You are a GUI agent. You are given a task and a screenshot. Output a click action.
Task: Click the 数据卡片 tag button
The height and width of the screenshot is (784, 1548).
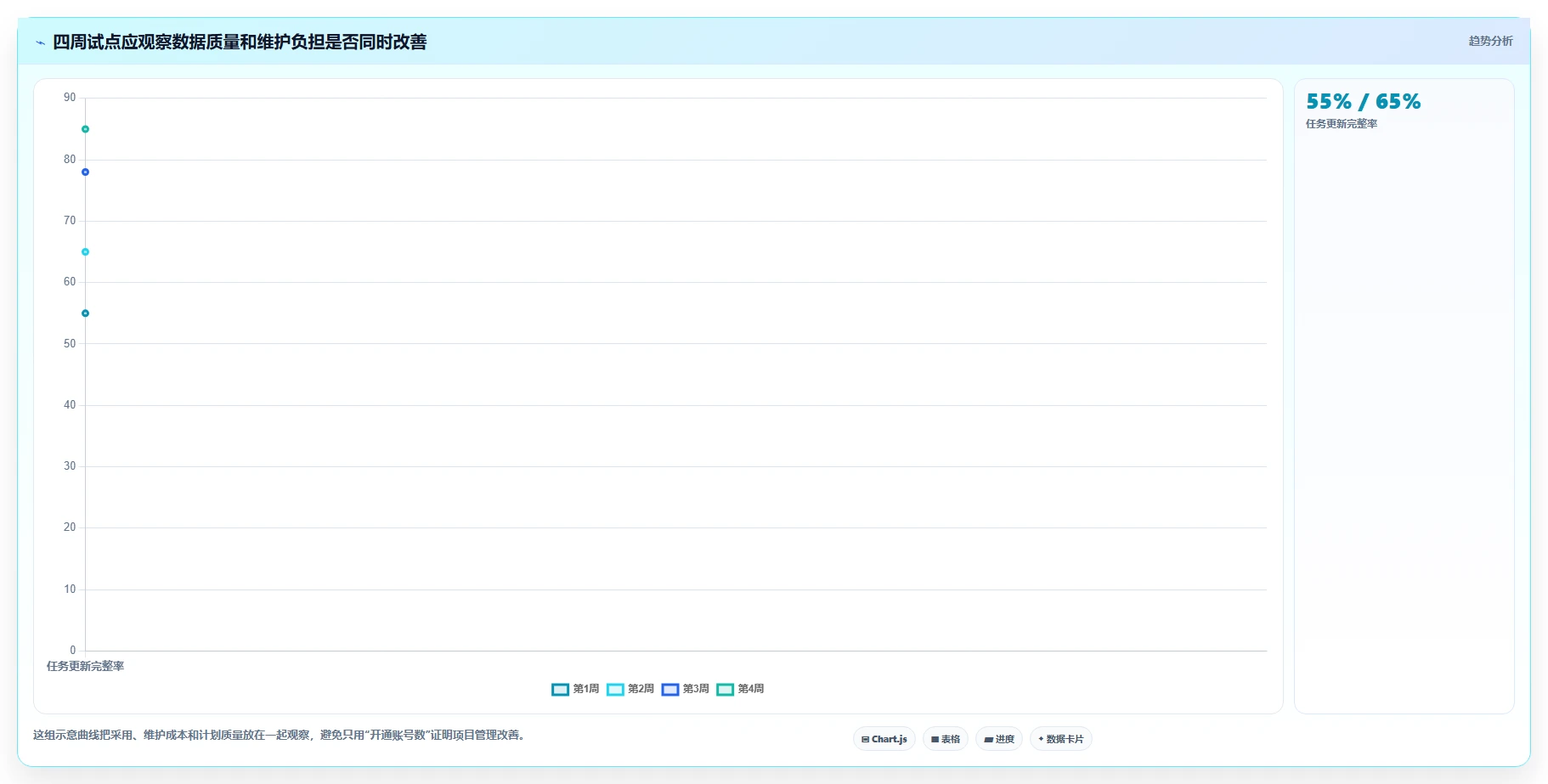click(x=1061, y=739)
